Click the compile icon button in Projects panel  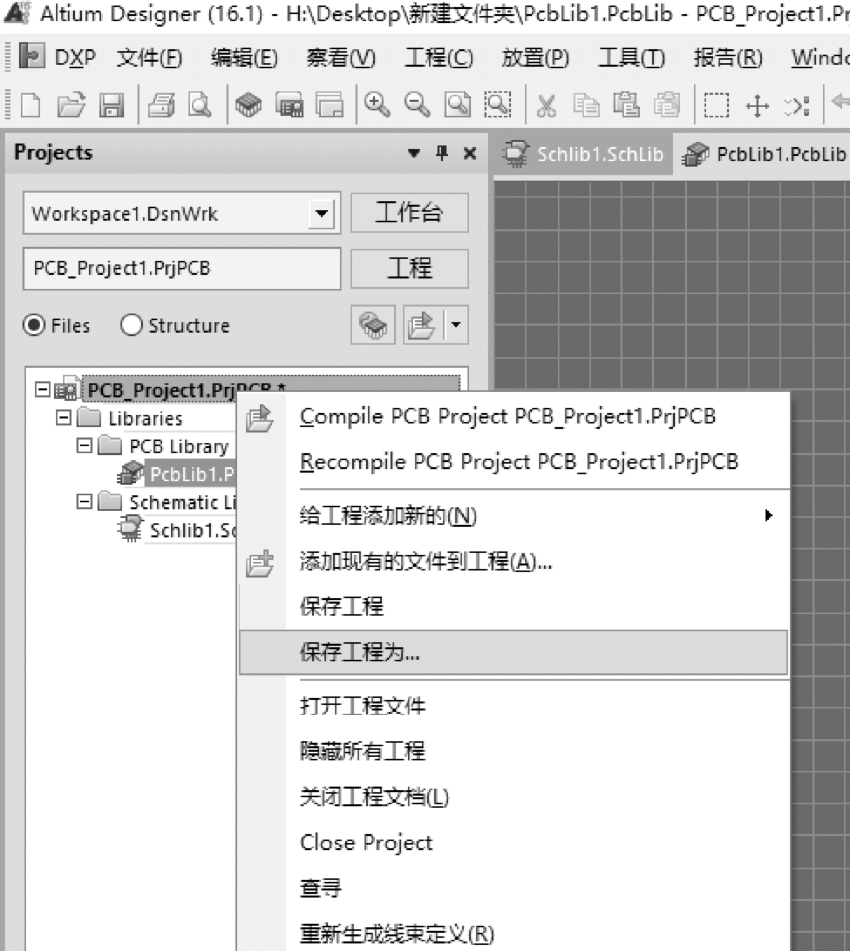coord(373,325)
